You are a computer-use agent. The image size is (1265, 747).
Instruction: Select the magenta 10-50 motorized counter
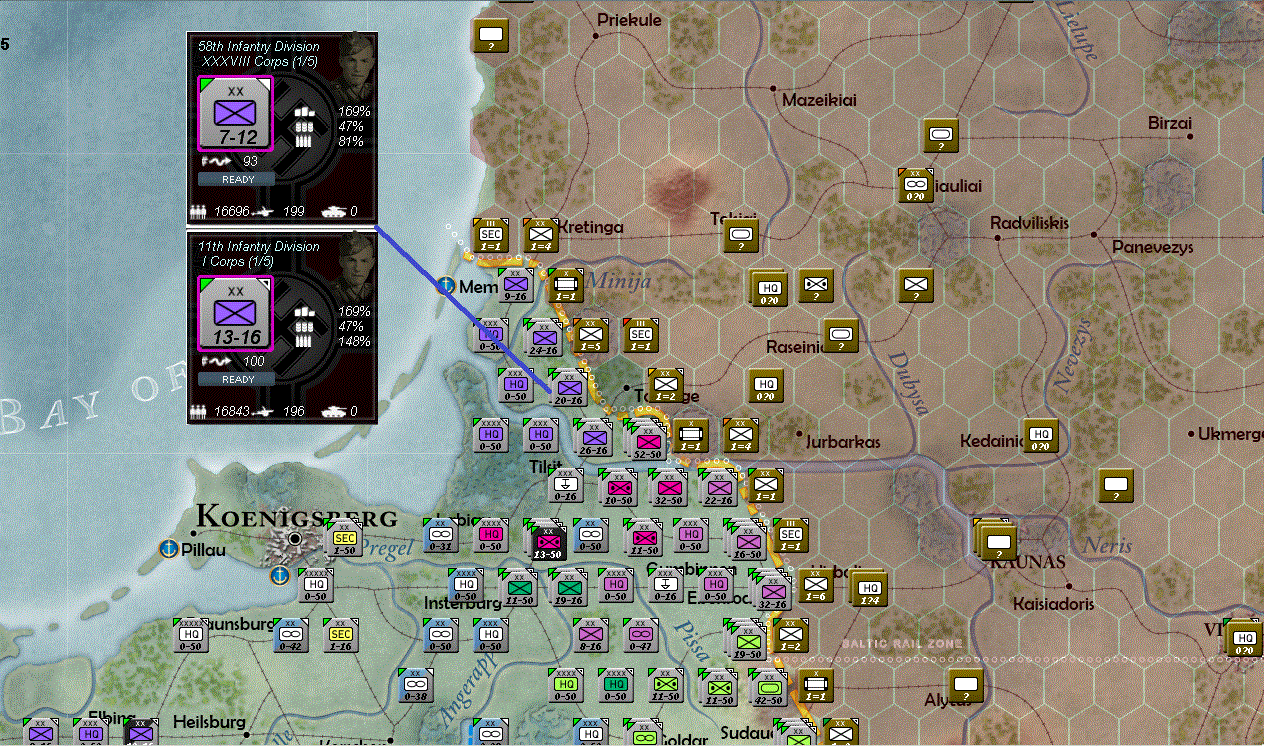tap(618, 487)
